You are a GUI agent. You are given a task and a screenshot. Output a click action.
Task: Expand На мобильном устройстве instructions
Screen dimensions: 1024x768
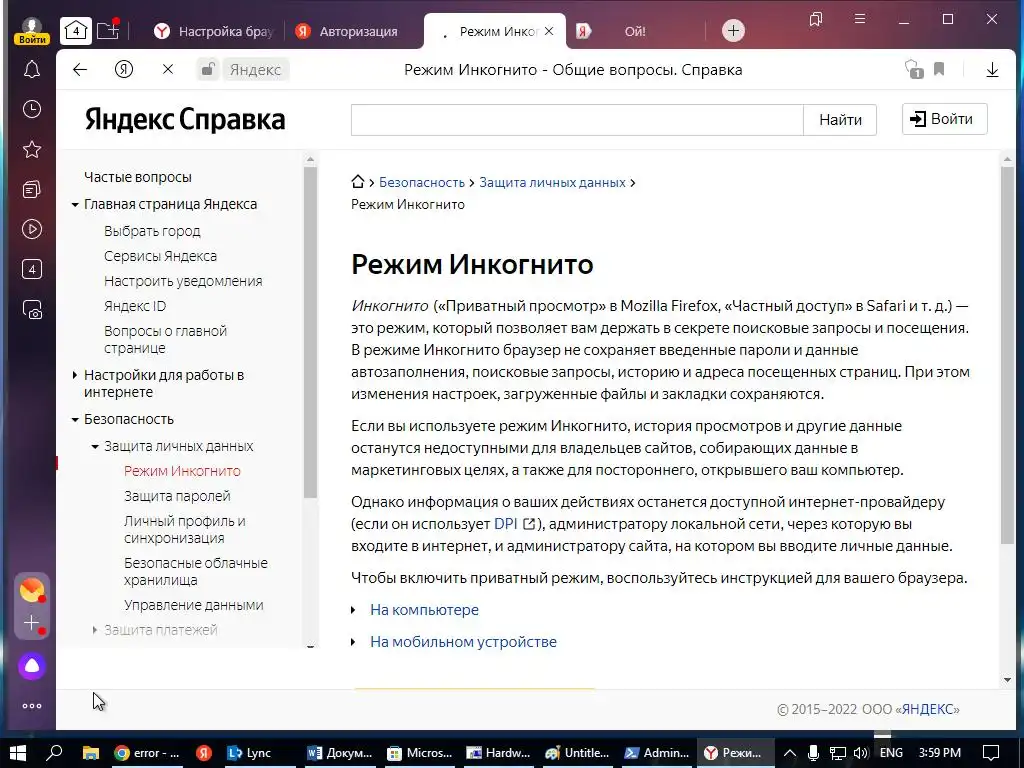point(463,641)
